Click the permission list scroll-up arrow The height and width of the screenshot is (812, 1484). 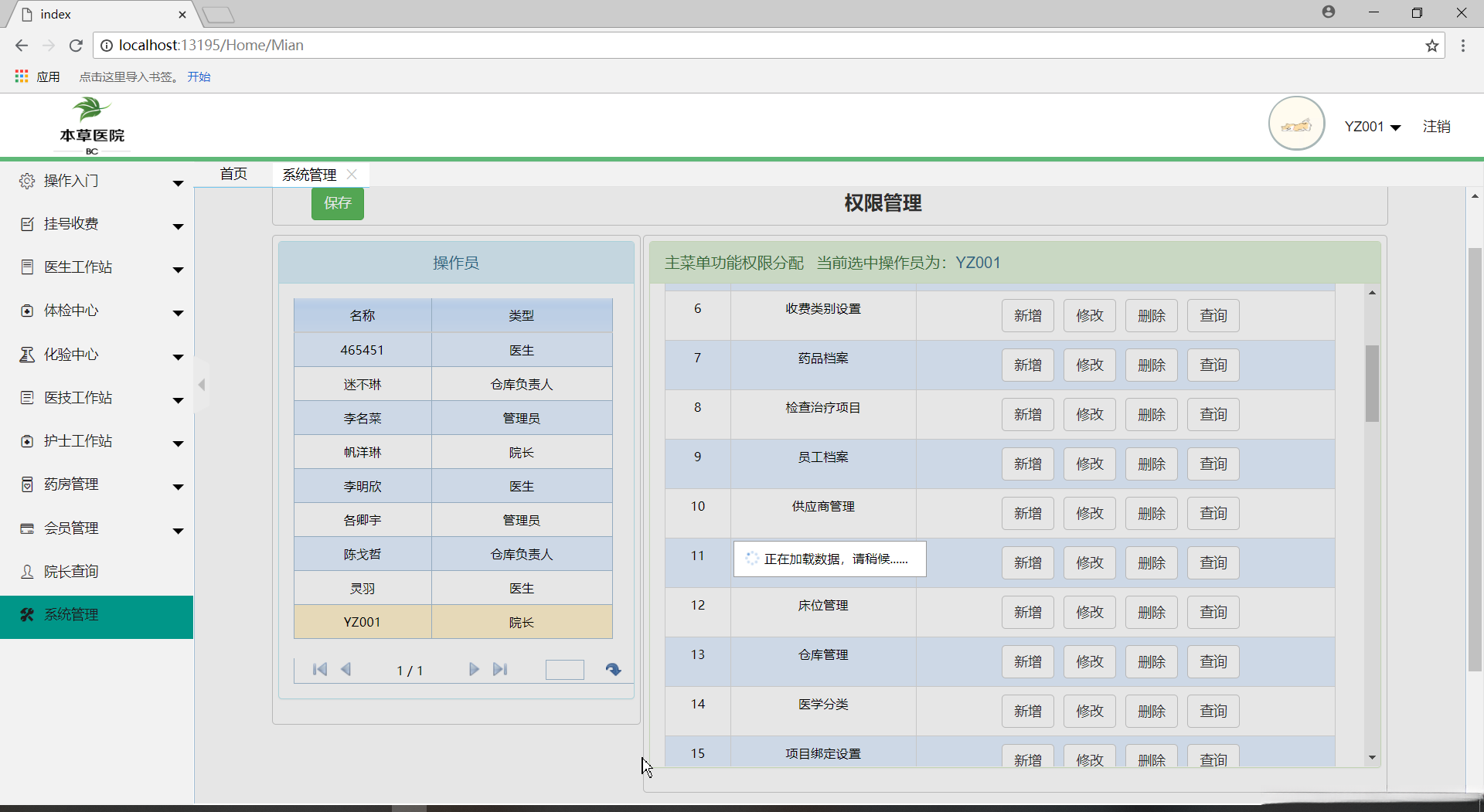[x=1373, y=292]
